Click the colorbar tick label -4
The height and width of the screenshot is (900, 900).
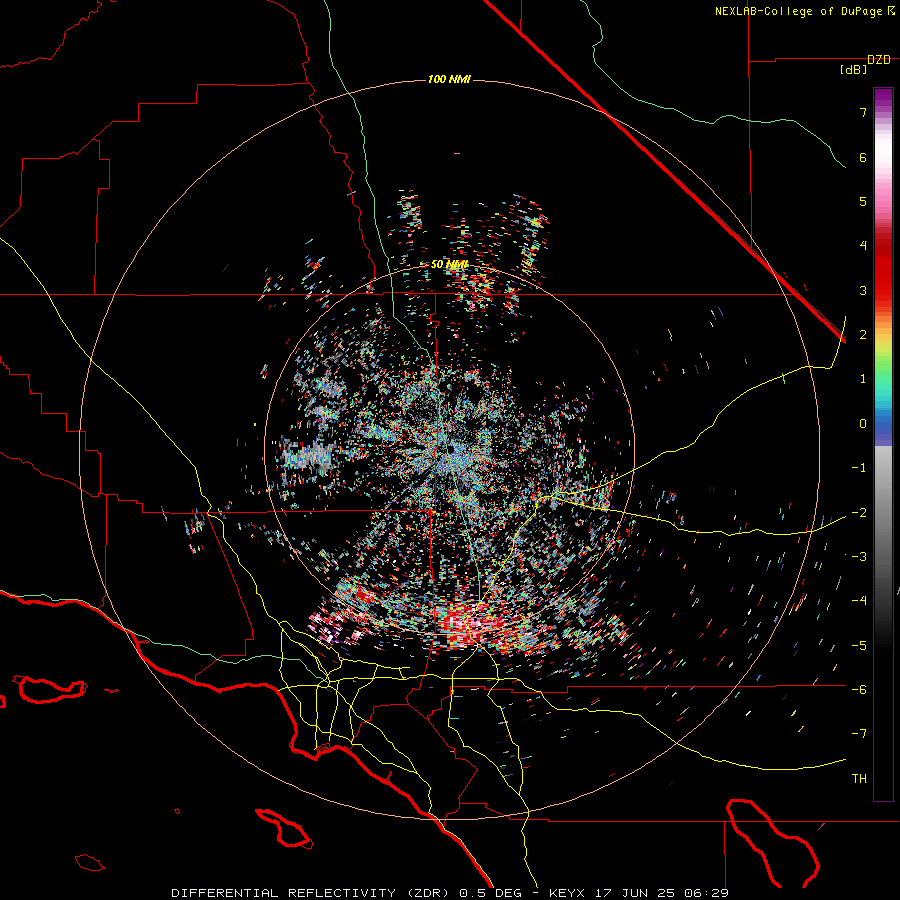(859, 601)
